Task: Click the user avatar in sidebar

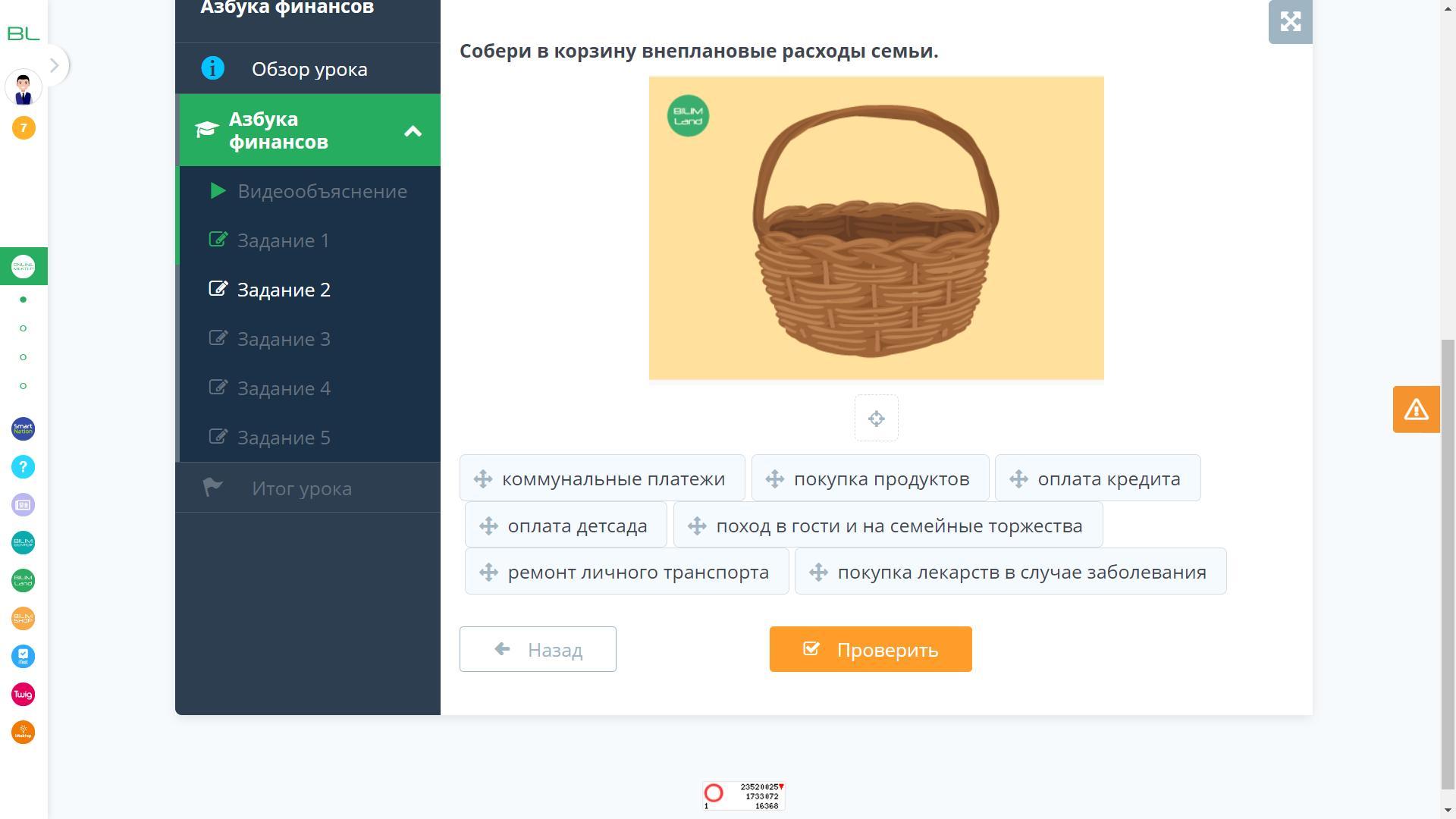Action: 24,87
